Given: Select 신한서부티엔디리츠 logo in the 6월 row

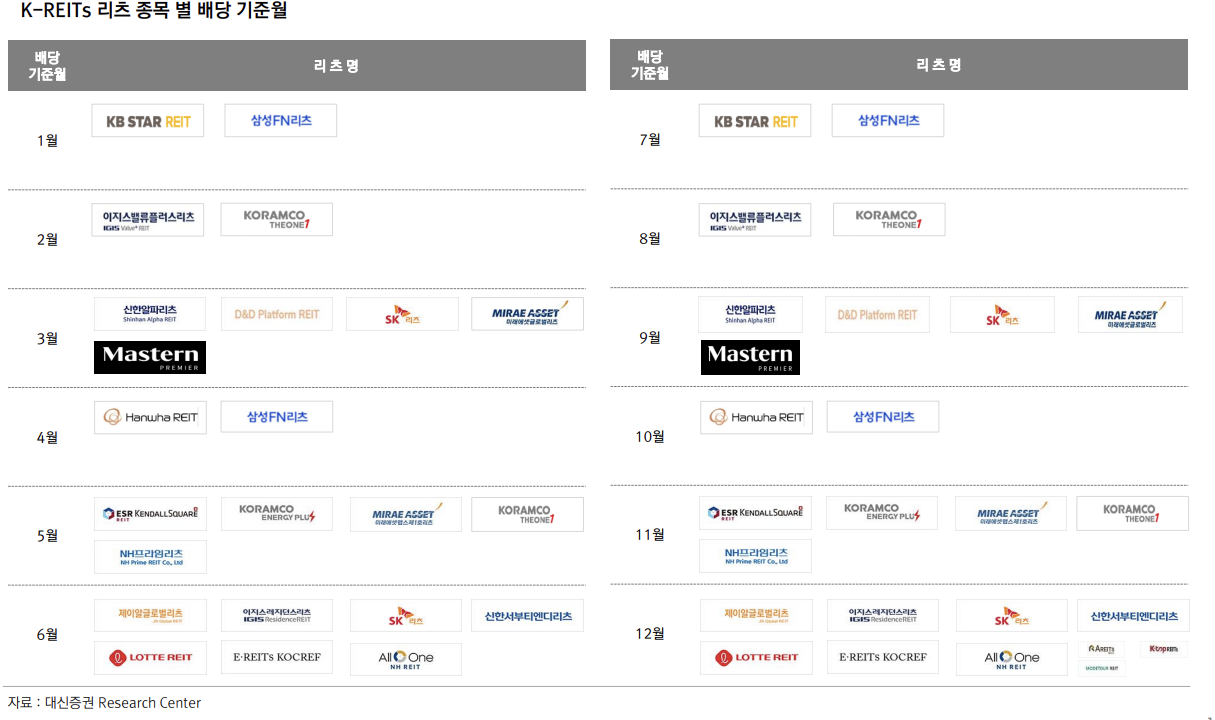Looking at the screenshot, I should (528, 616).
